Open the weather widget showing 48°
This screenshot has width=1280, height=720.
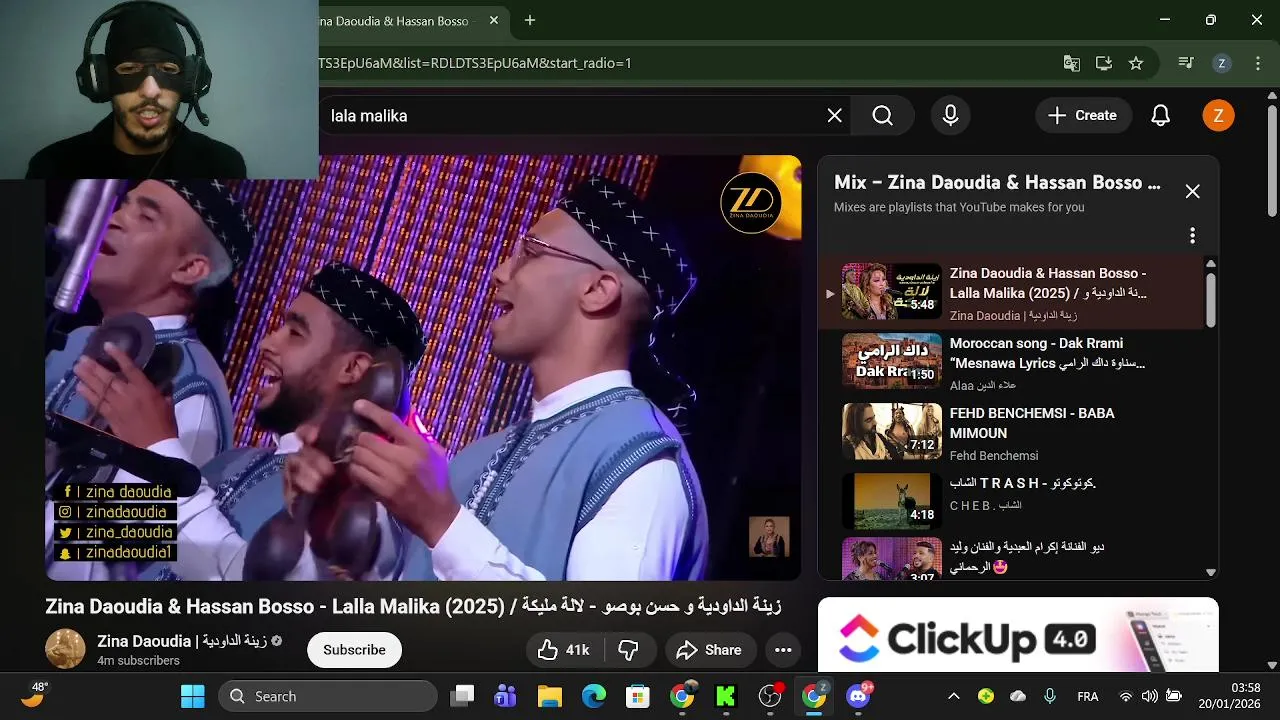35,696
